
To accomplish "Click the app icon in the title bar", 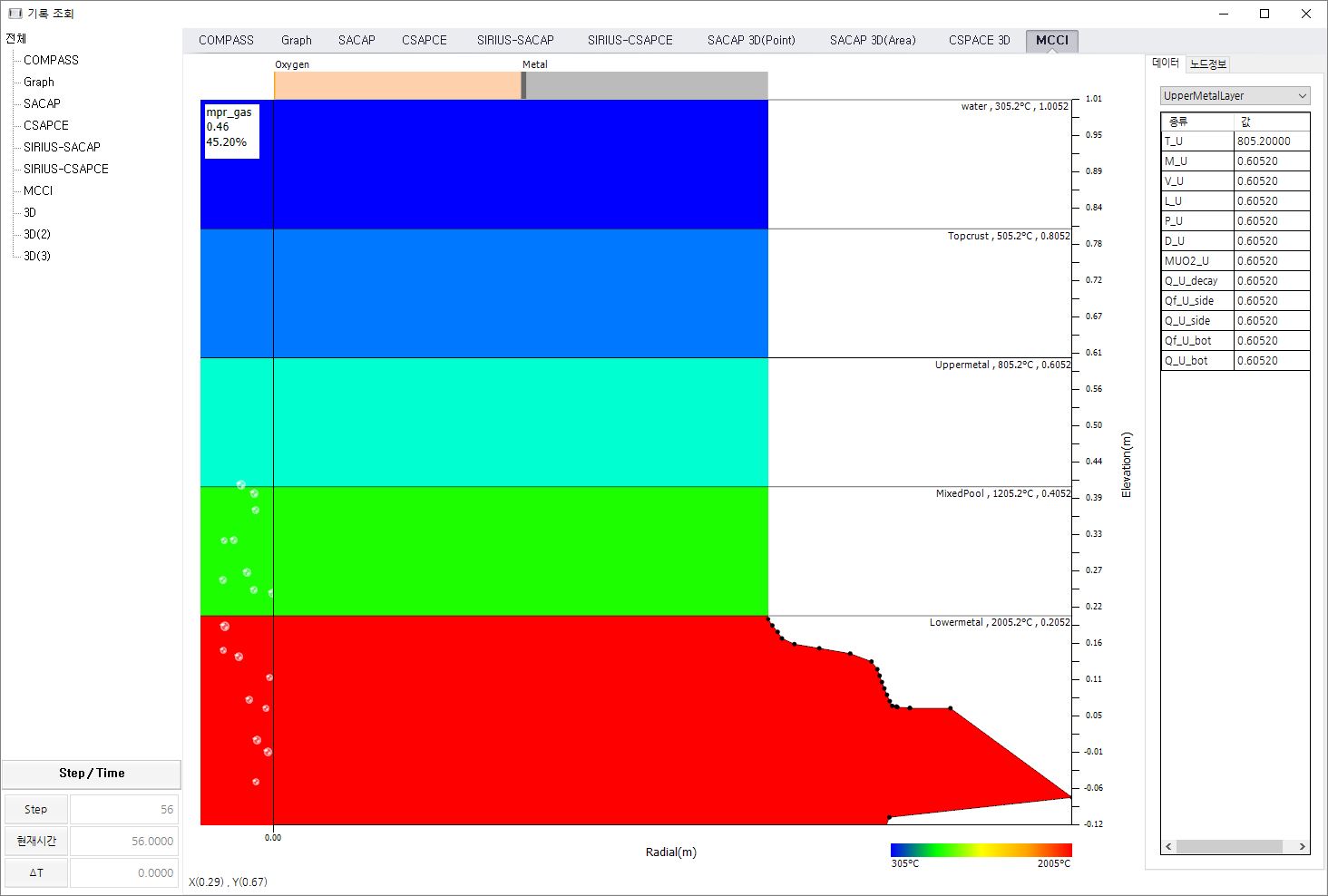I will click(15, 14).
